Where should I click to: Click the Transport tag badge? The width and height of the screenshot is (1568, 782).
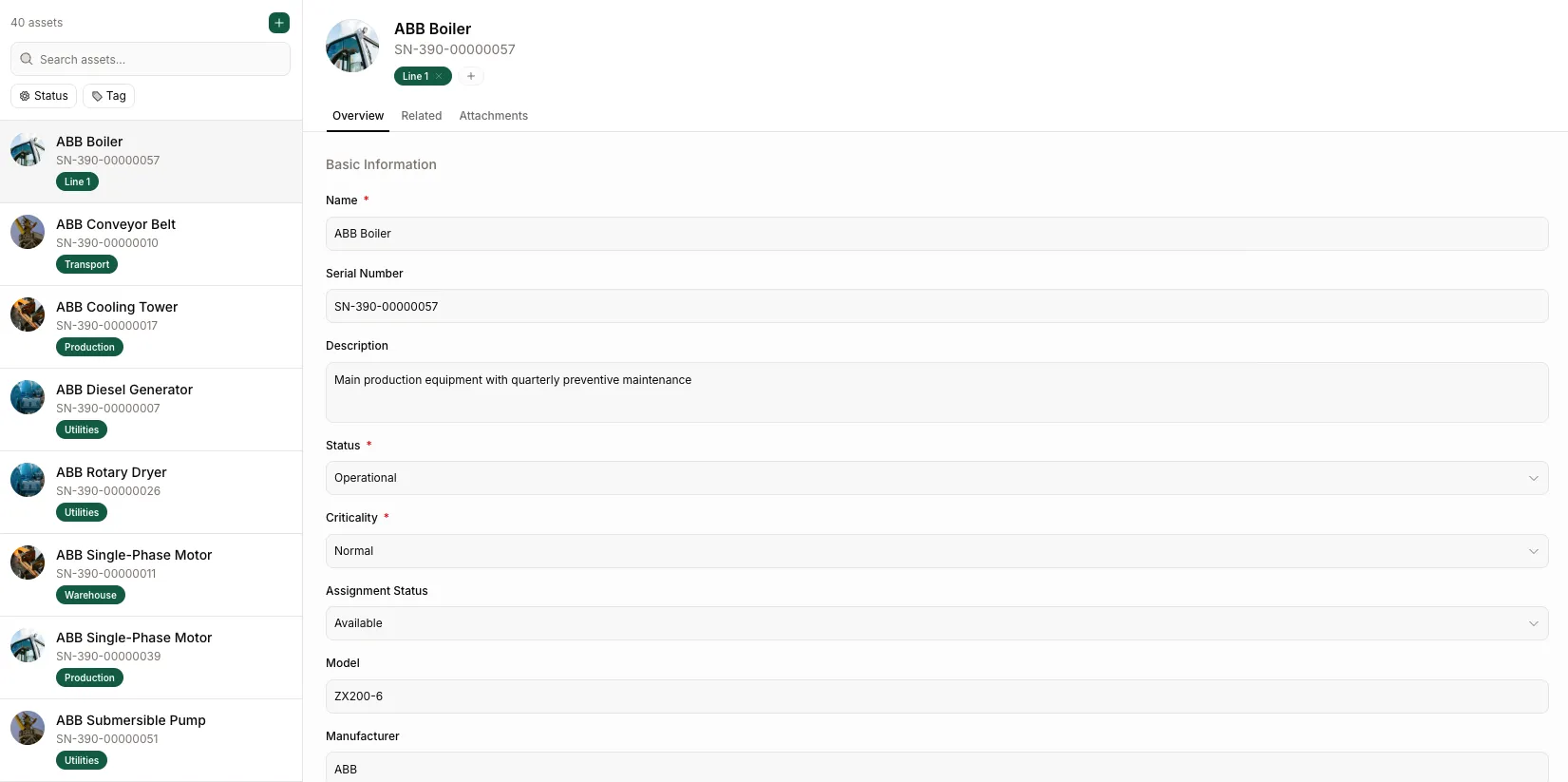click(86, 264)
